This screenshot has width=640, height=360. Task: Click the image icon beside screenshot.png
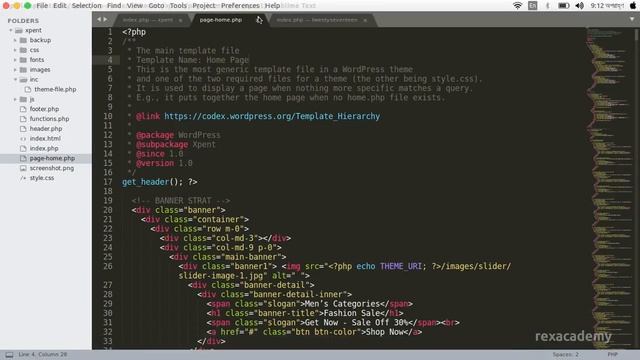click(23, 168)
